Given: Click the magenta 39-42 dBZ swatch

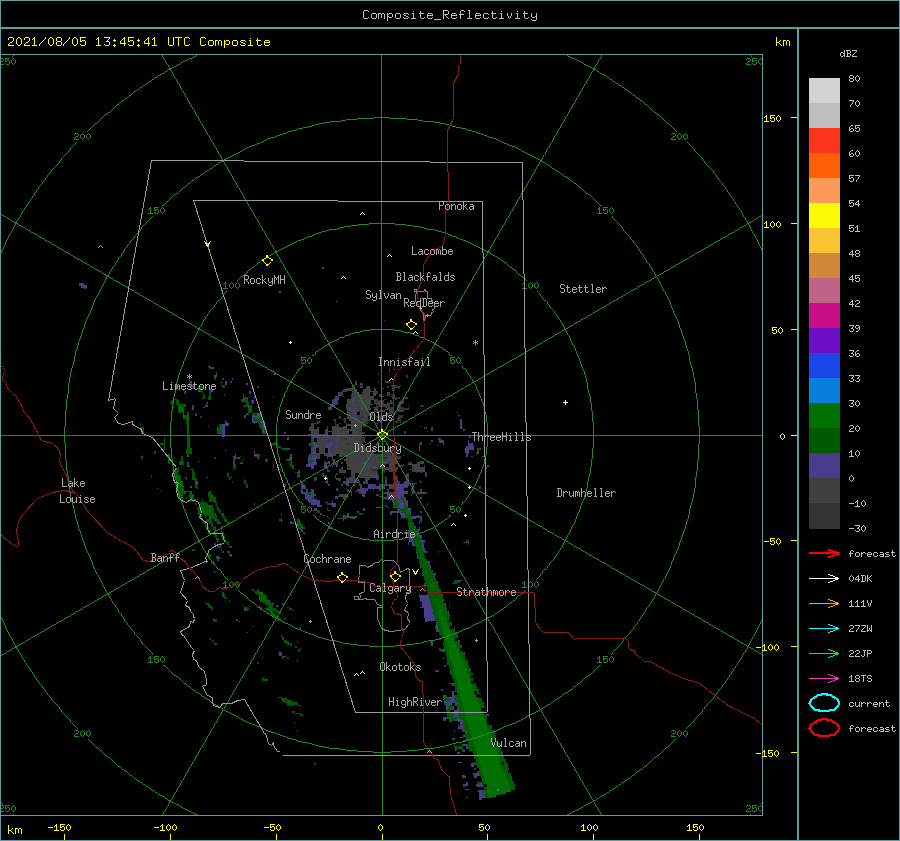Looking at the screenshot, I should 824,315.
